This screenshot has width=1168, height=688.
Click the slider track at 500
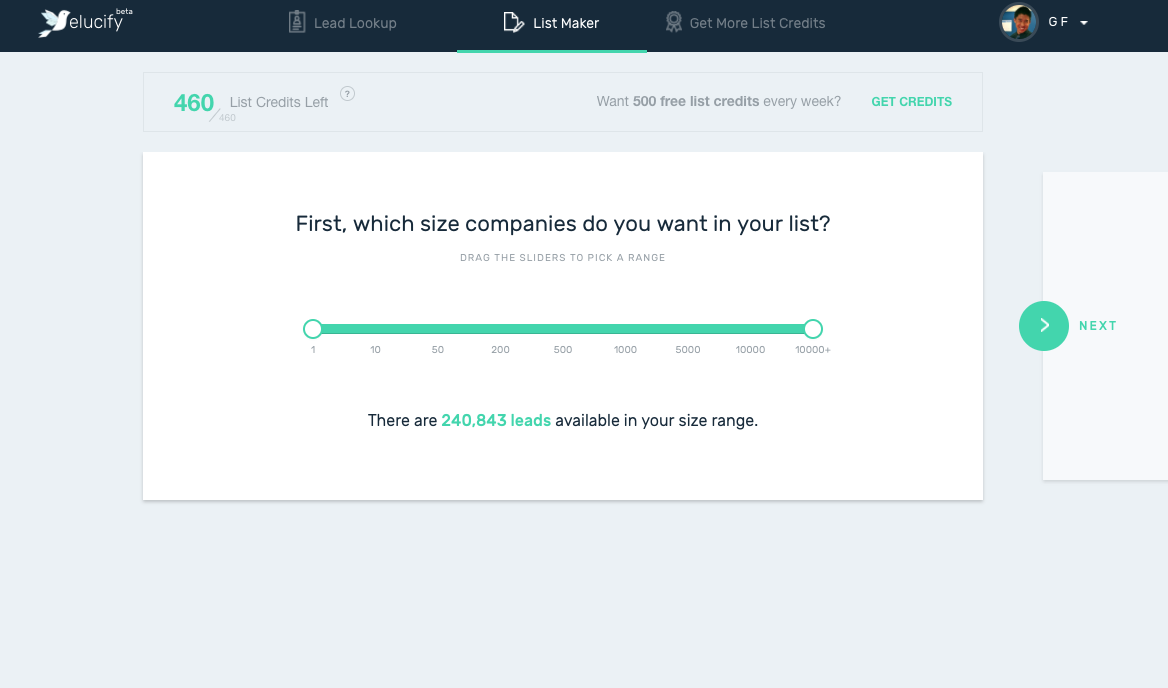pyautogui.click(x=562, y=329)
